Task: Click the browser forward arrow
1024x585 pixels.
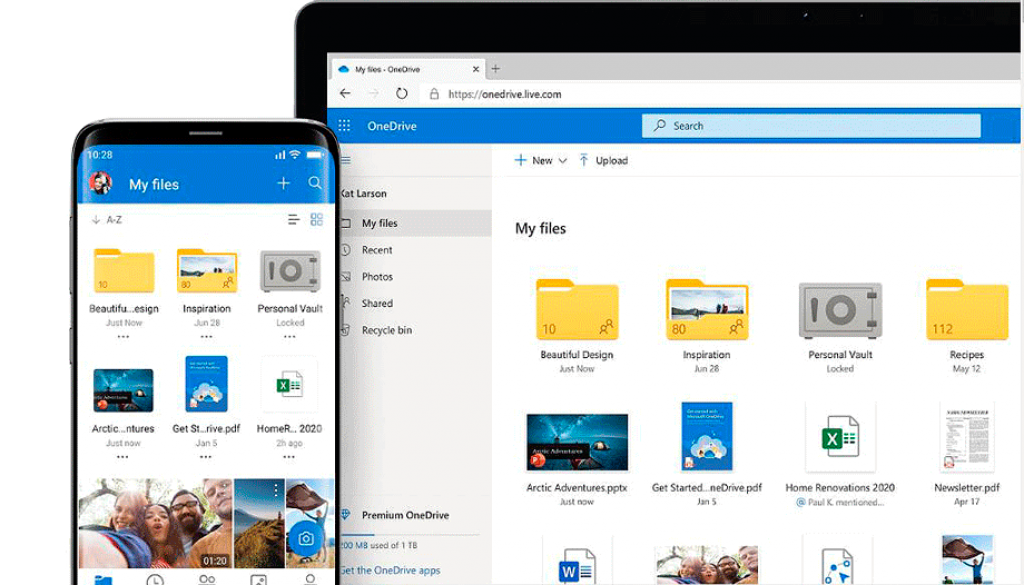Action: pos(374,93)
